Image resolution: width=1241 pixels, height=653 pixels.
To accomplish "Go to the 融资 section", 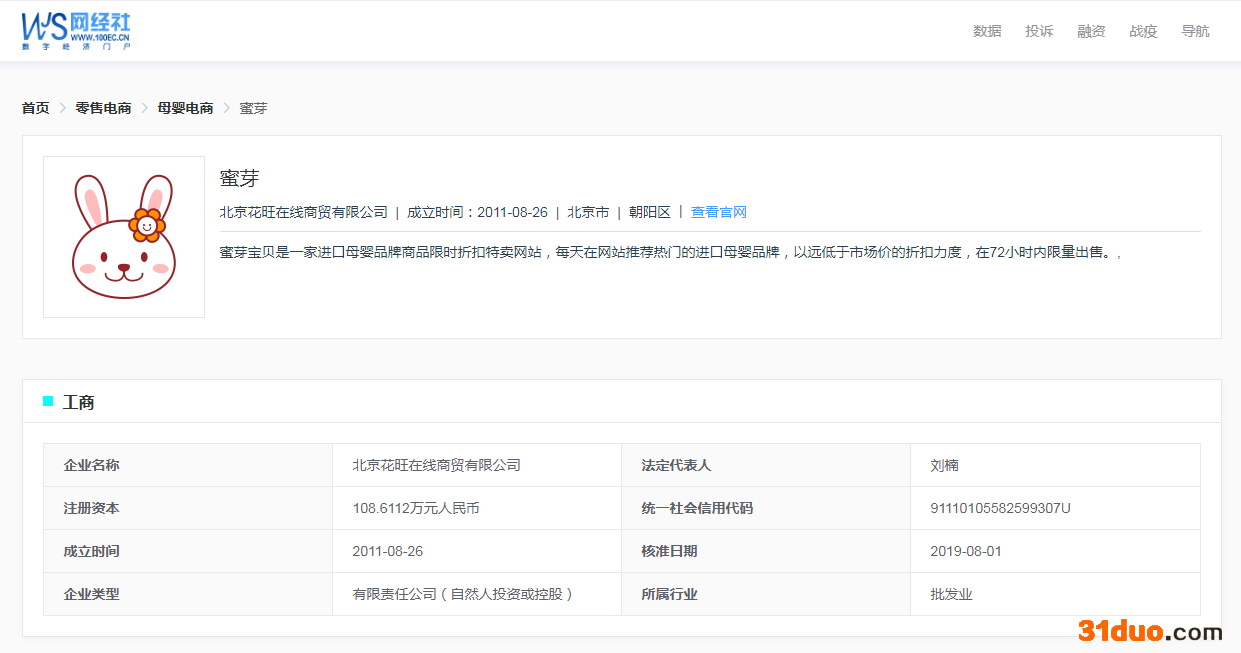I will [1091, 31].
